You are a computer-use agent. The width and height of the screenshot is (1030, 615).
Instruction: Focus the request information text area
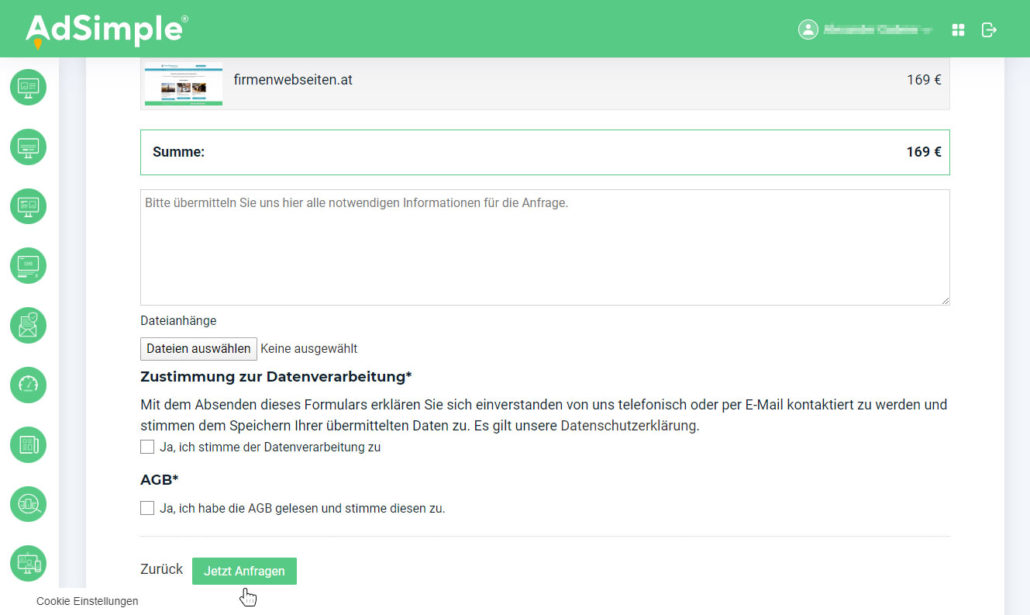pos(544,247)
